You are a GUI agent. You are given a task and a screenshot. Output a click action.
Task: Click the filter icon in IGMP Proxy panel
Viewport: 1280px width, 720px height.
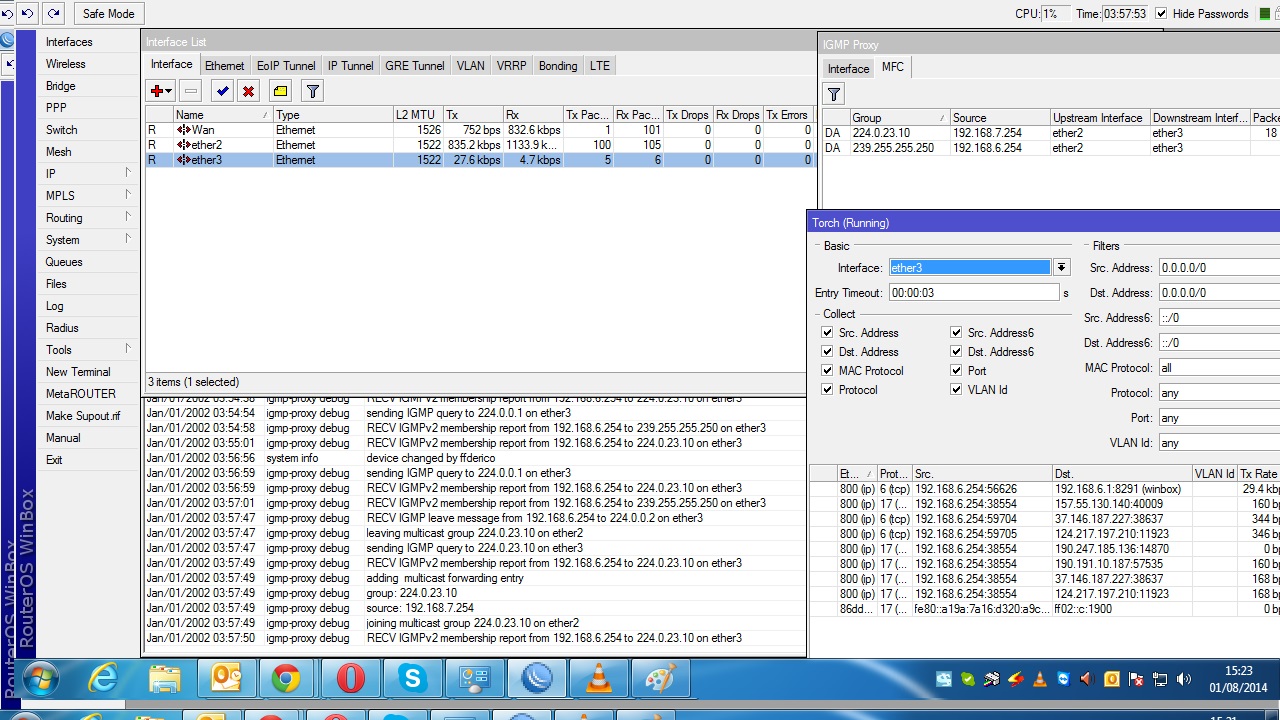(x=833, y=93)
